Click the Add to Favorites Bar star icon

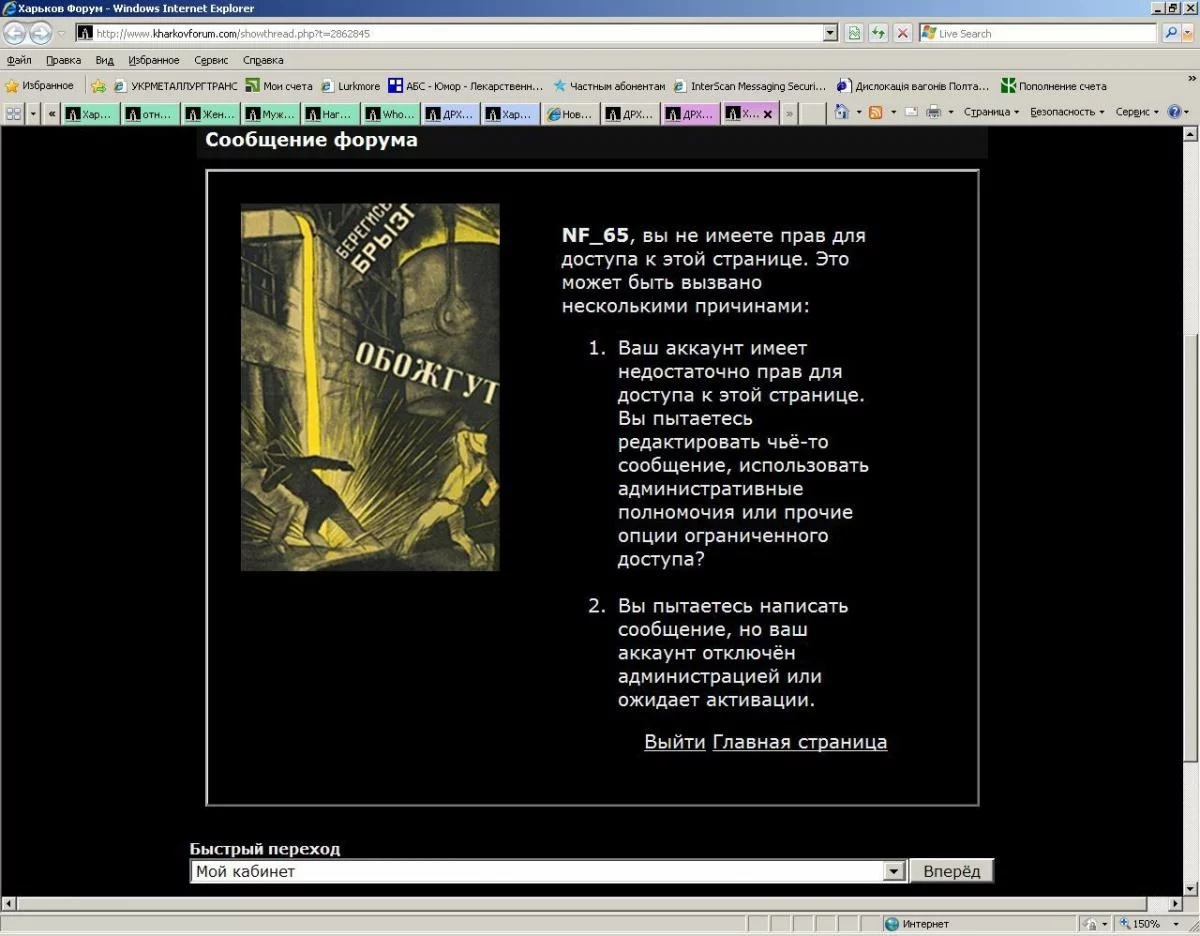[x=98, y=86]
